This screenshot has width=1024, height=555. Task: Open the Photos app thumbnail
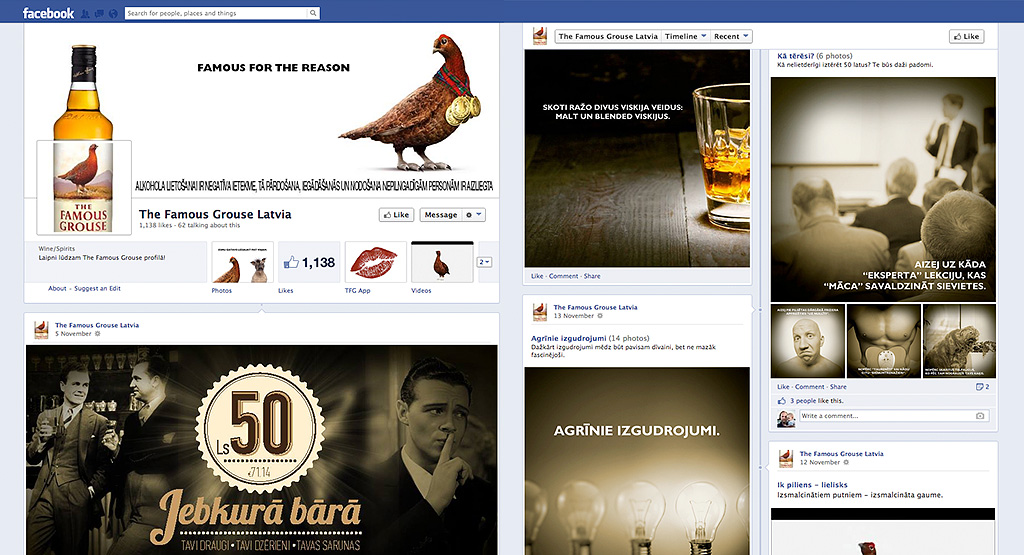(242, 262)
